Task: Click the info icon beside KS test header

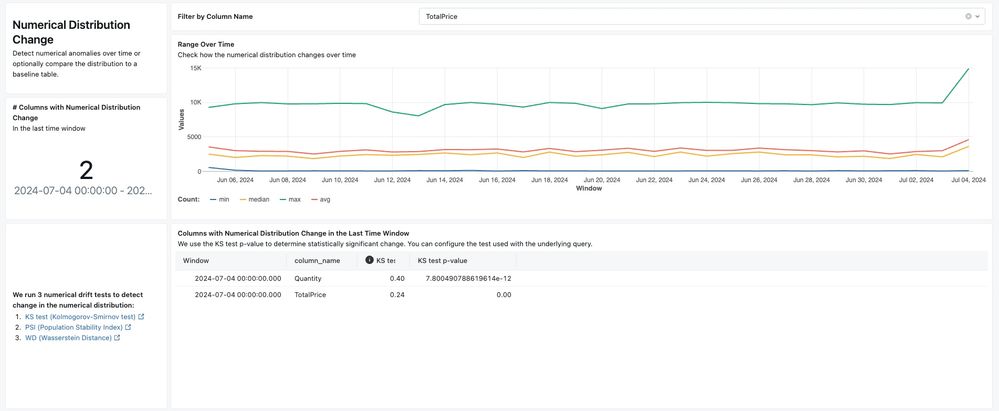Action: tap(369, 260)
